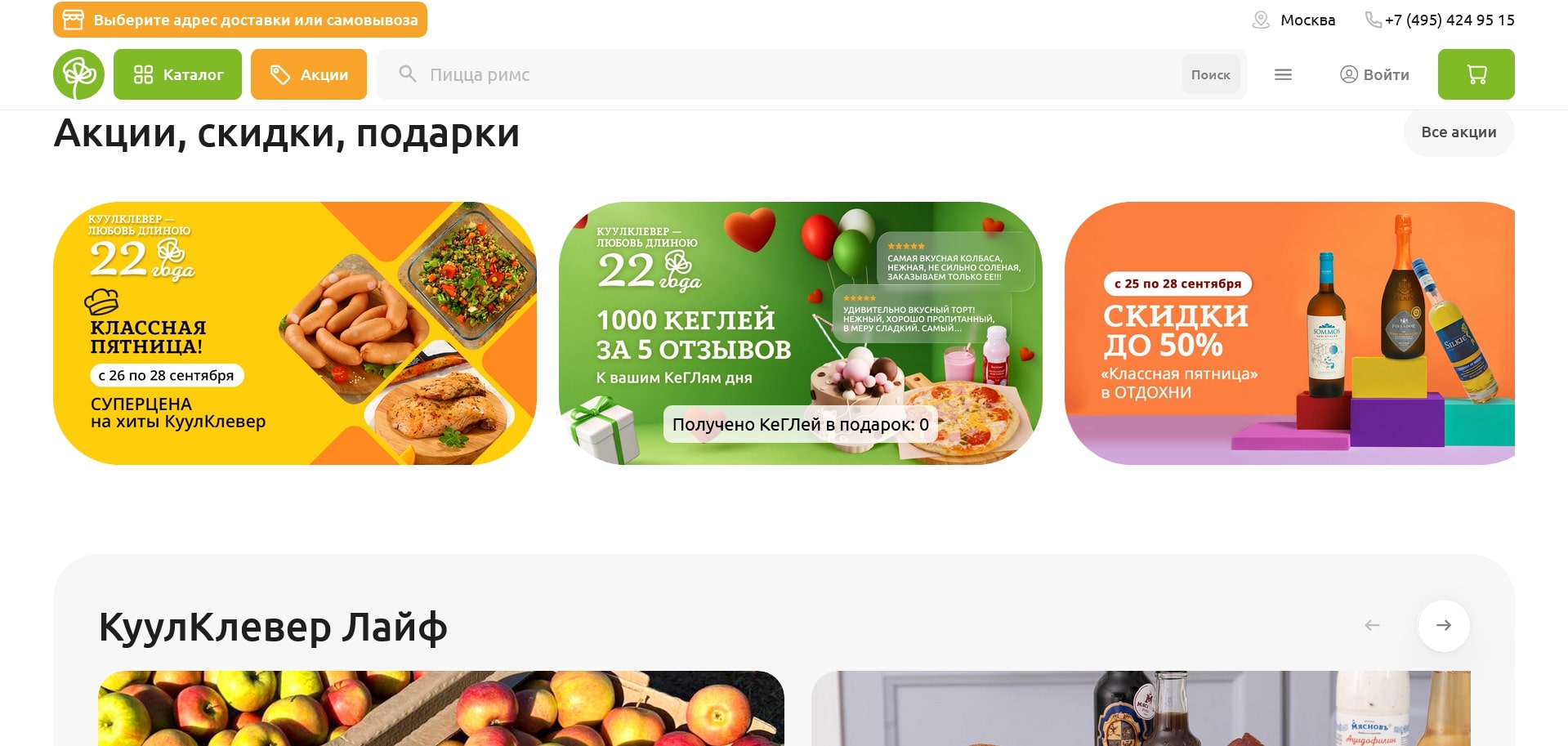The height and width of the screenshot is (746, 1568).
Task: View Все акции
Action: coord(1459,132)
